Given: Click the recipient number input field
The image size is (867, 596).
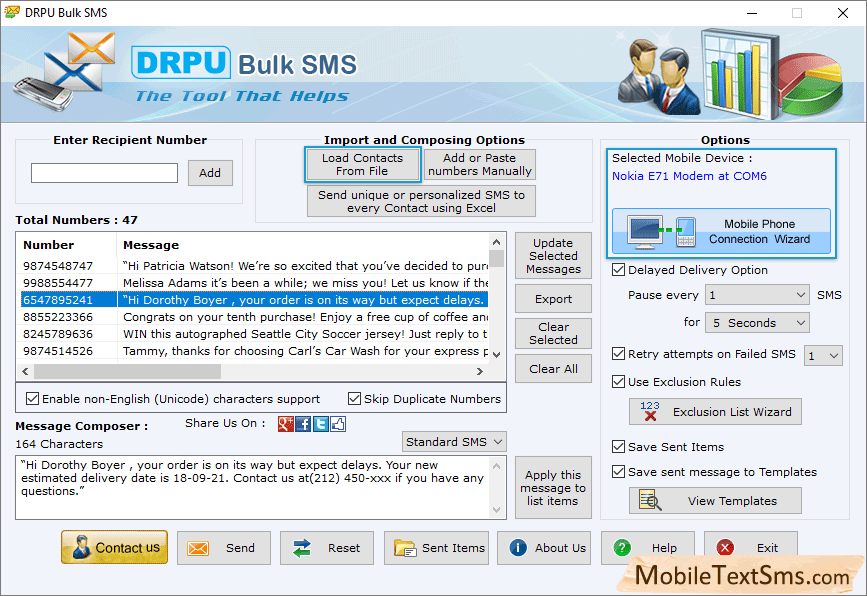Looking at the screenshot, I should 105,173.
